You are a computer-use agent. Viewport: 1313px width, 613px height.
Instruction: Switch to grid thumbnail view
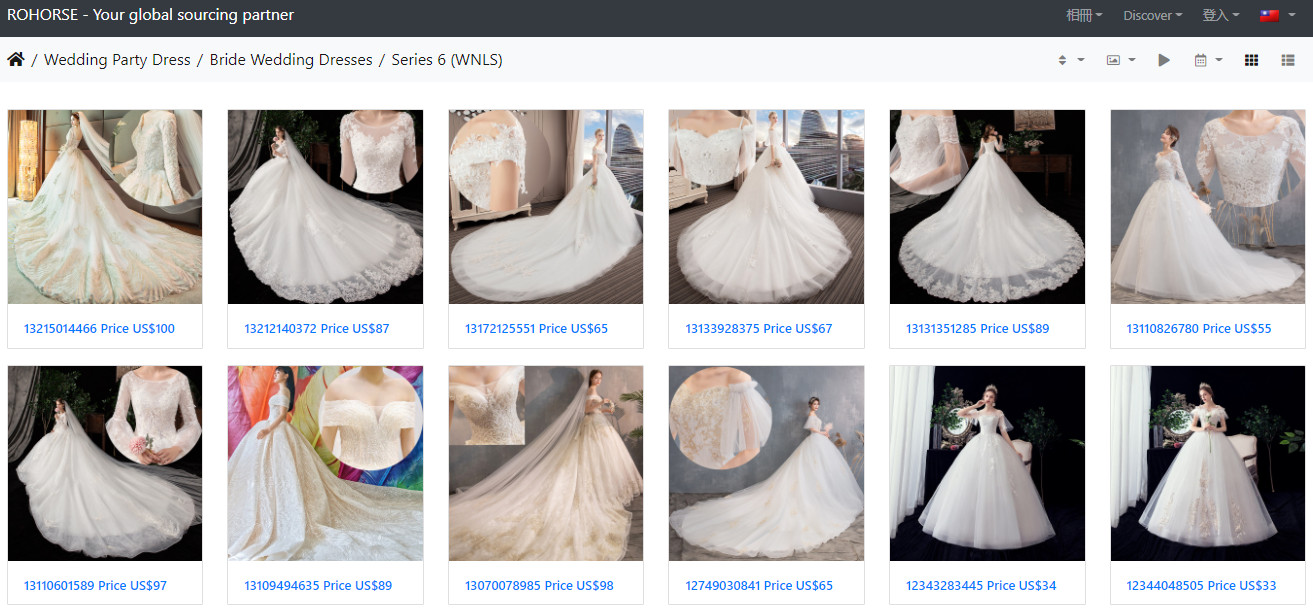[x=1251, y=60]
